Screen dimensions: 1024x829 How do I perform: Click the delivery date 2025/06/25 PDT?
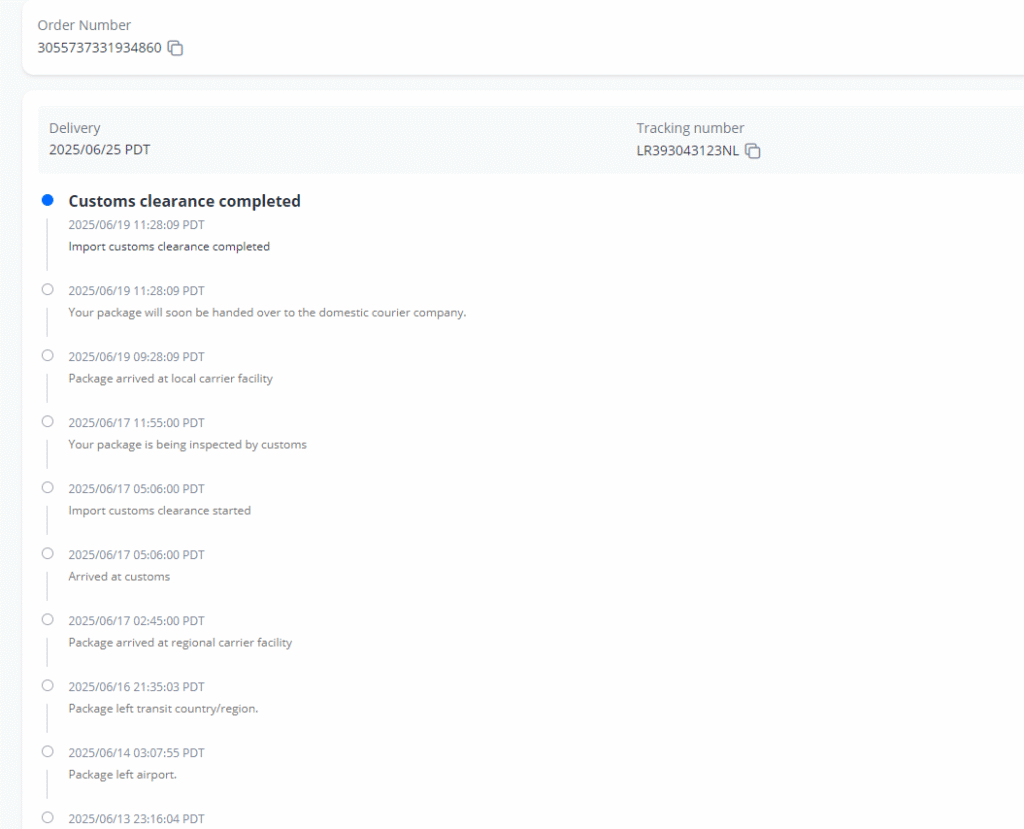(99, 150)
